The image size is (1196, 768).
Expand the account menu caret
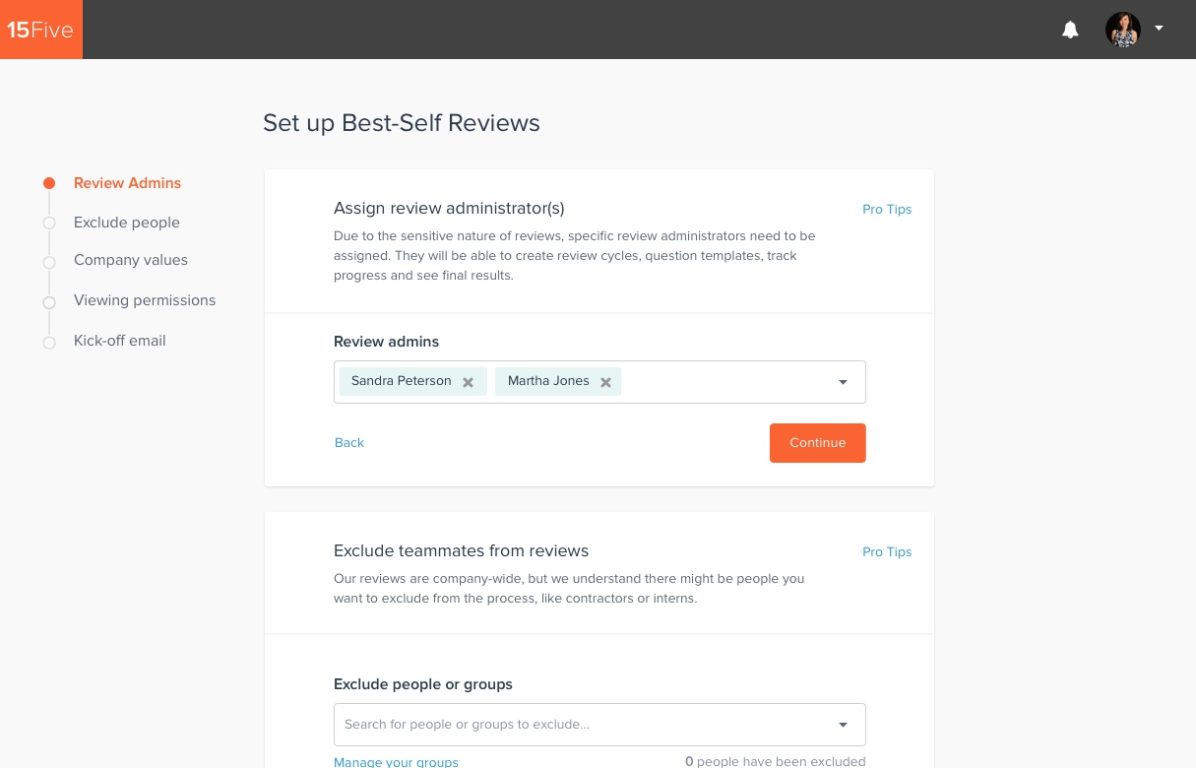(1159, 29)
